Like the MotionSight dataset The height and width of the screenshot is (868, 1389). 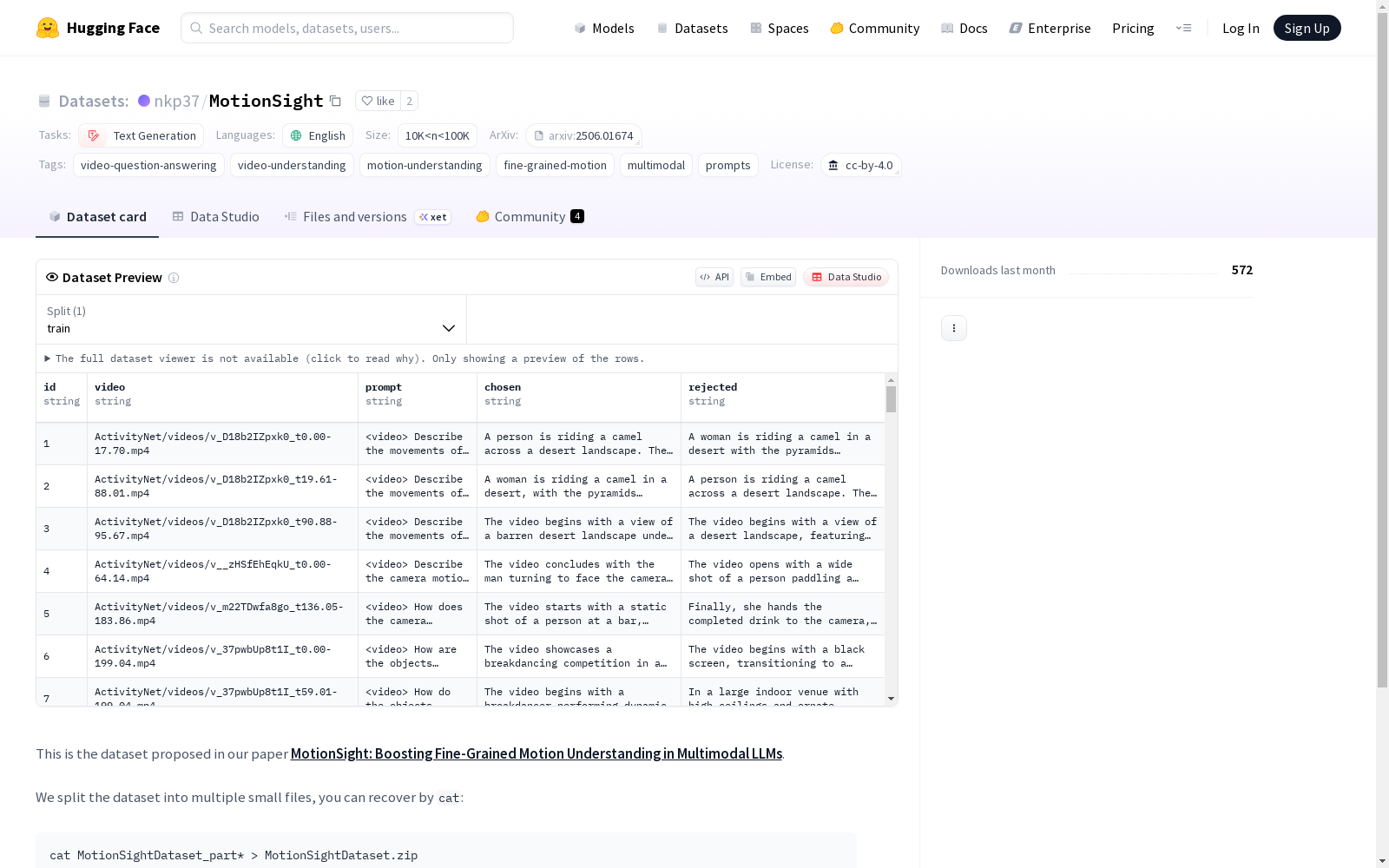pos(378,101)
